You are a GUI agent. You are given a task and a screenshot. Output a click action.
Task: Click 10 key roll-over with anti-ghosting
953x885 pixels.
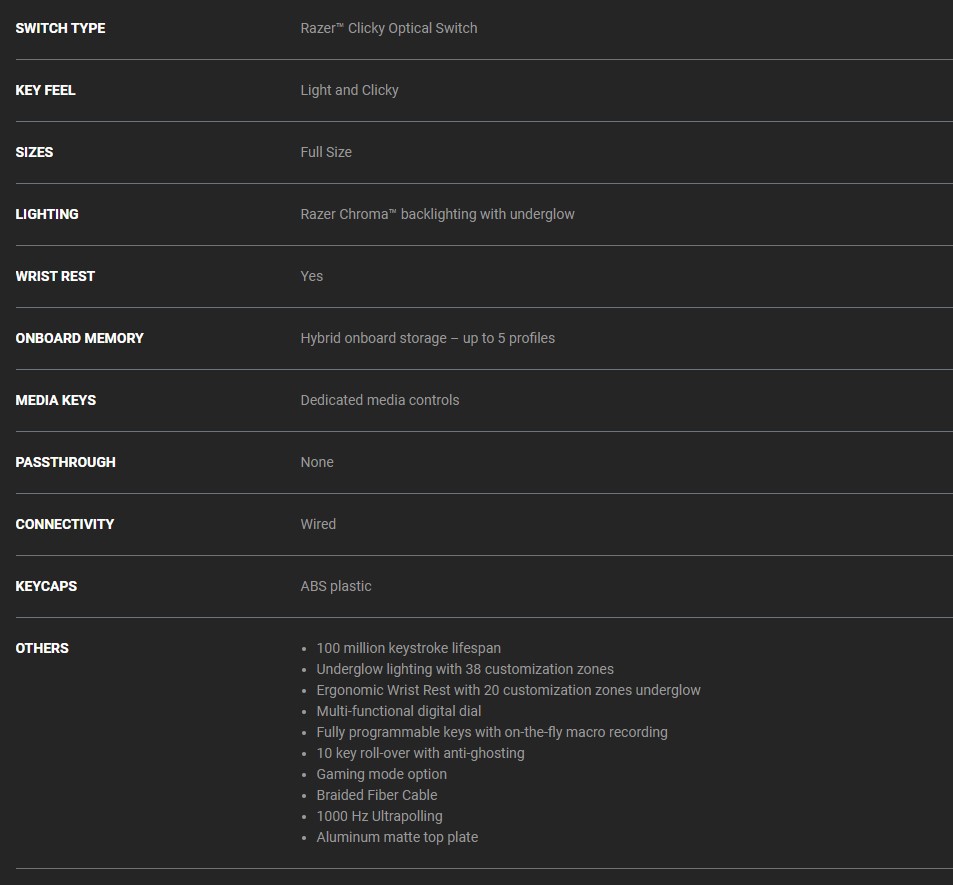point(421,753)
